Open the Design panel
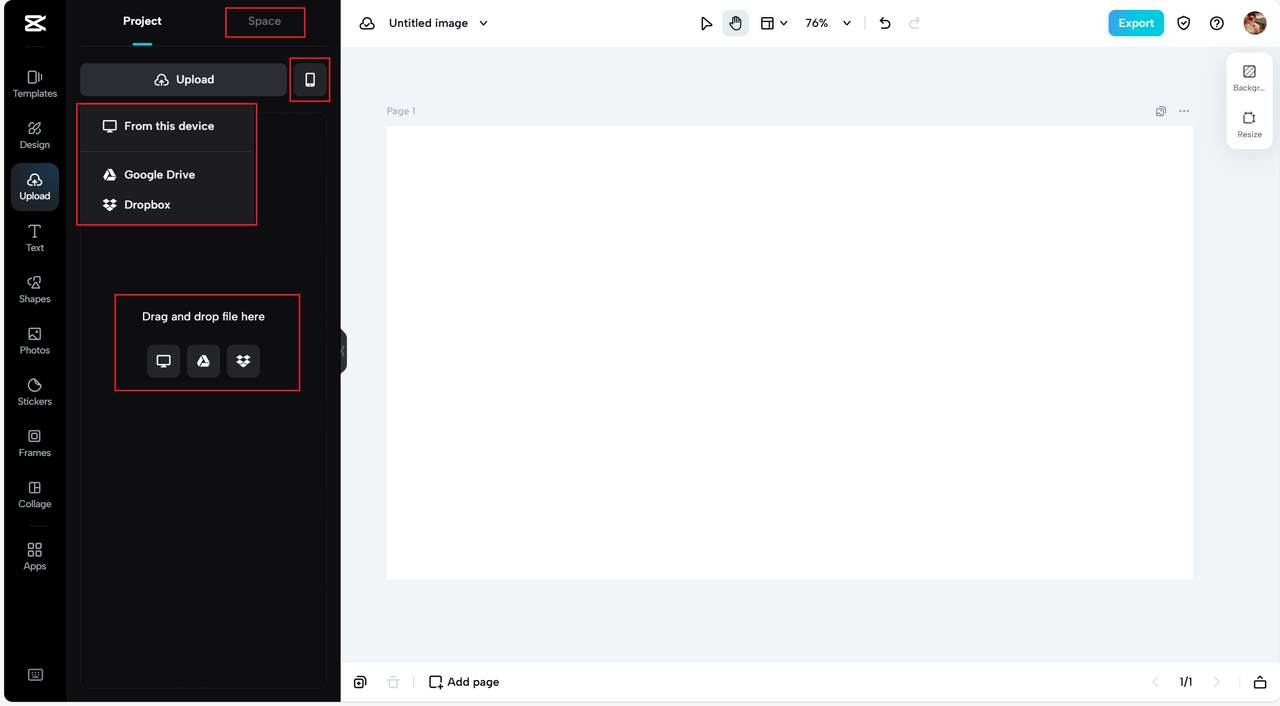Screen dimensions: 1280x706 point(35,135)
